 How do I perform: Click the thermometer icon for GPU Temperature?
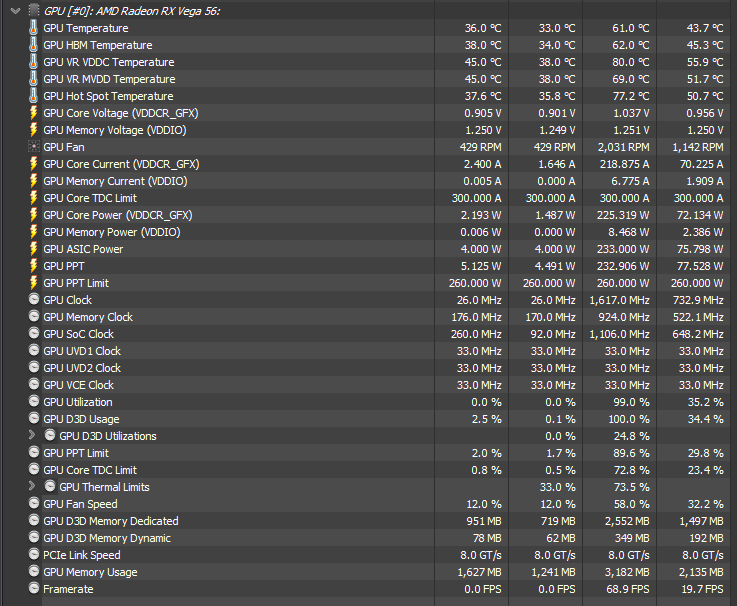tap(33, 28)
